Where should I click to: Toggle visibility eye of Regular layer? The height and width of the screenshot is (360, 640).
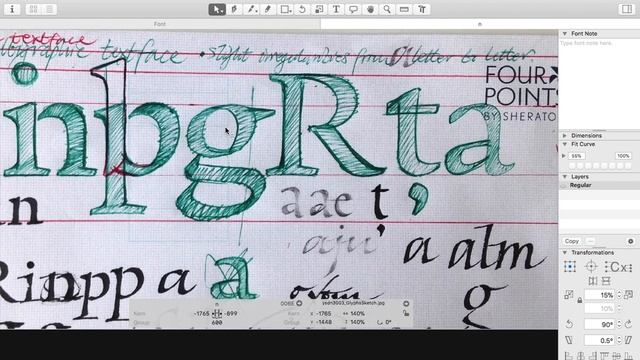click(564, 185)
